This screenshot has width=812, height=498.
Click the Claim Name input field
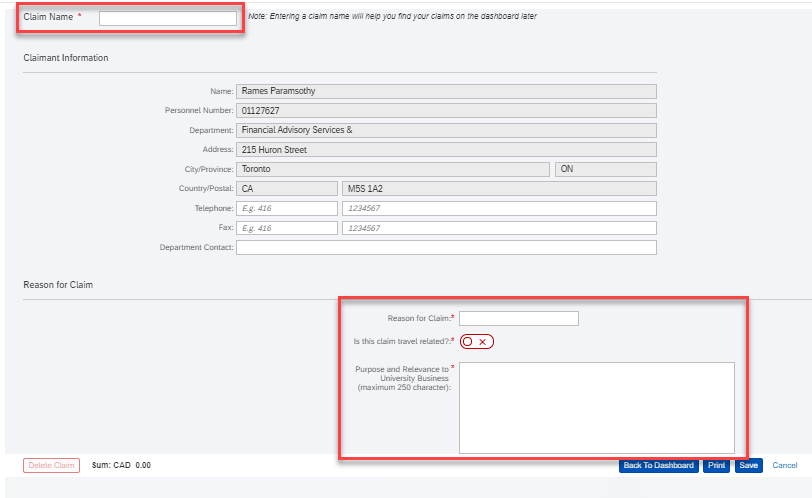pyautogui.click(x=168, y=18)
